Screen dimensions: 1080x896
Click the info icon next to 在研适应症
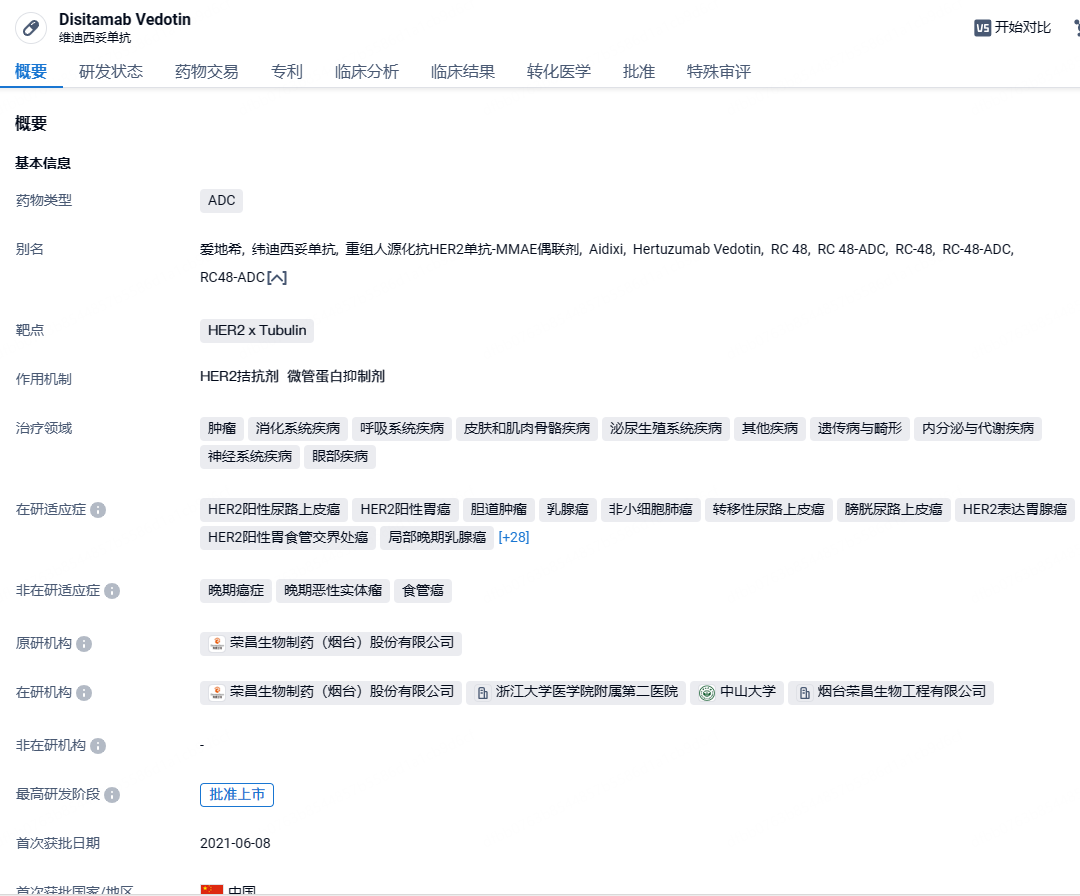tap(98, 510)
